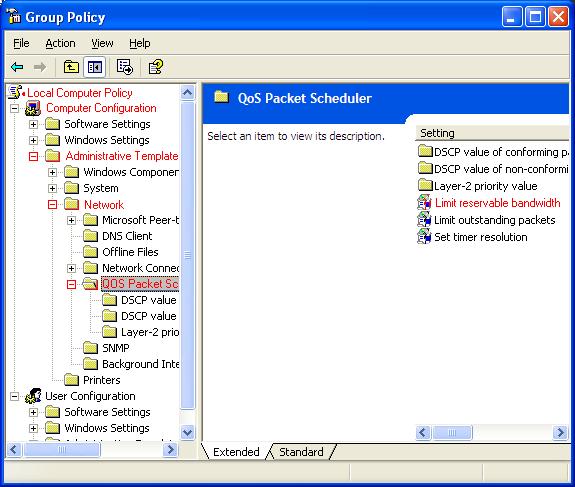The height and width of the screenshot is (487, 575).
Task: Collapse the Computer Configuration node
Action: point(14,108)
